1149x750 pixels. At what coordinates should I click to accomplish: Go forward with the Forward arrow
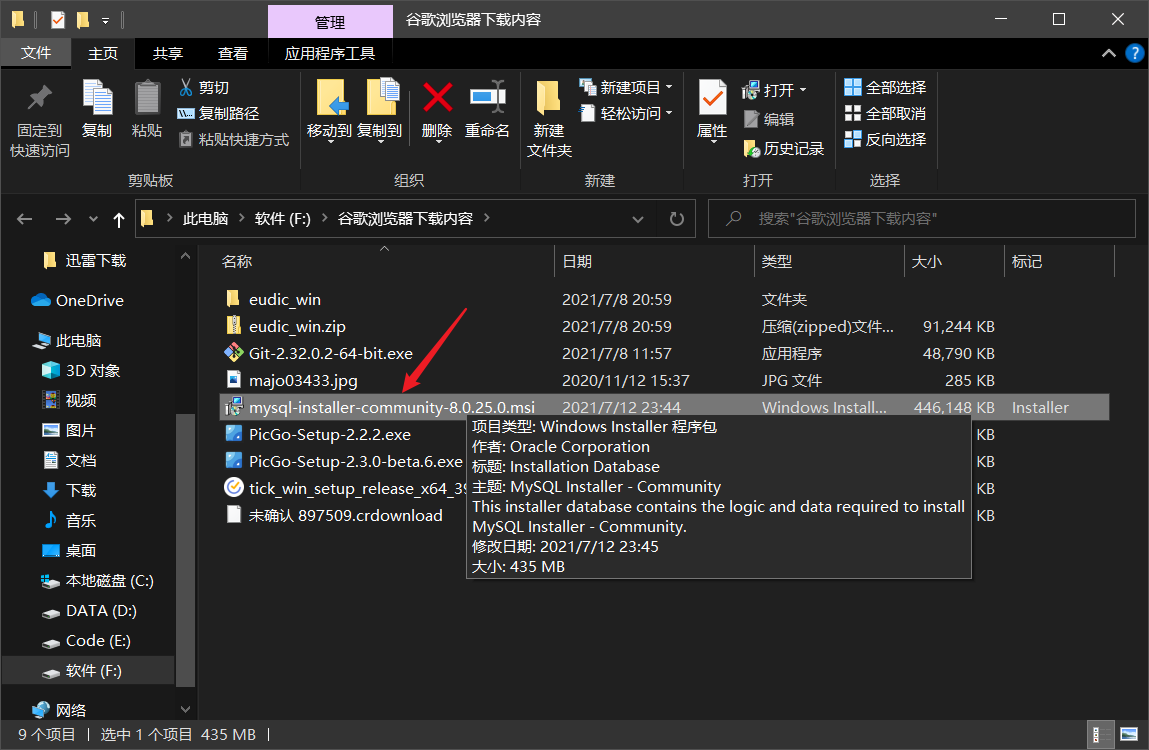63,218
